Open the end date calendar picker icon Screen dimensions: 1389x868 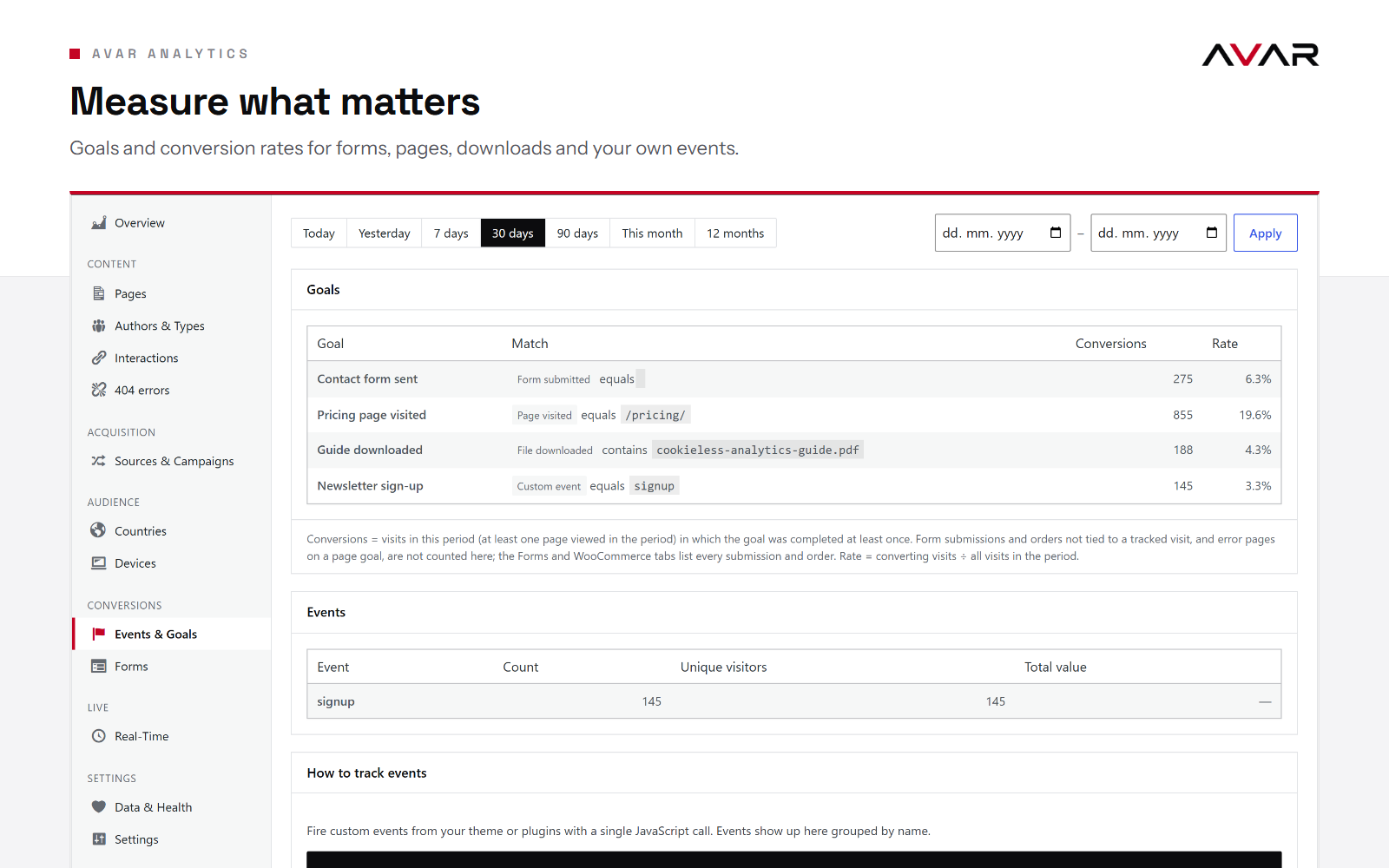coord(1212,233)
